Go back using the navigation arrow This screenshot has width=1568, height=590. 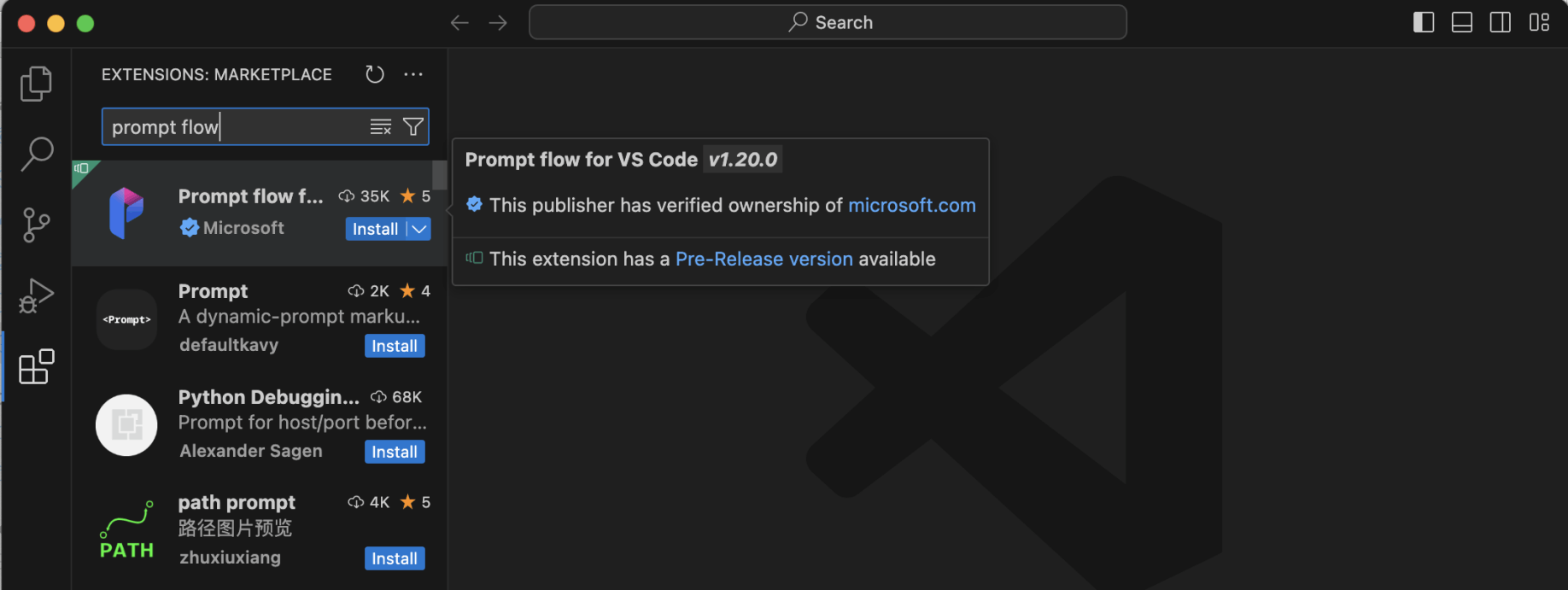[459, 23]
